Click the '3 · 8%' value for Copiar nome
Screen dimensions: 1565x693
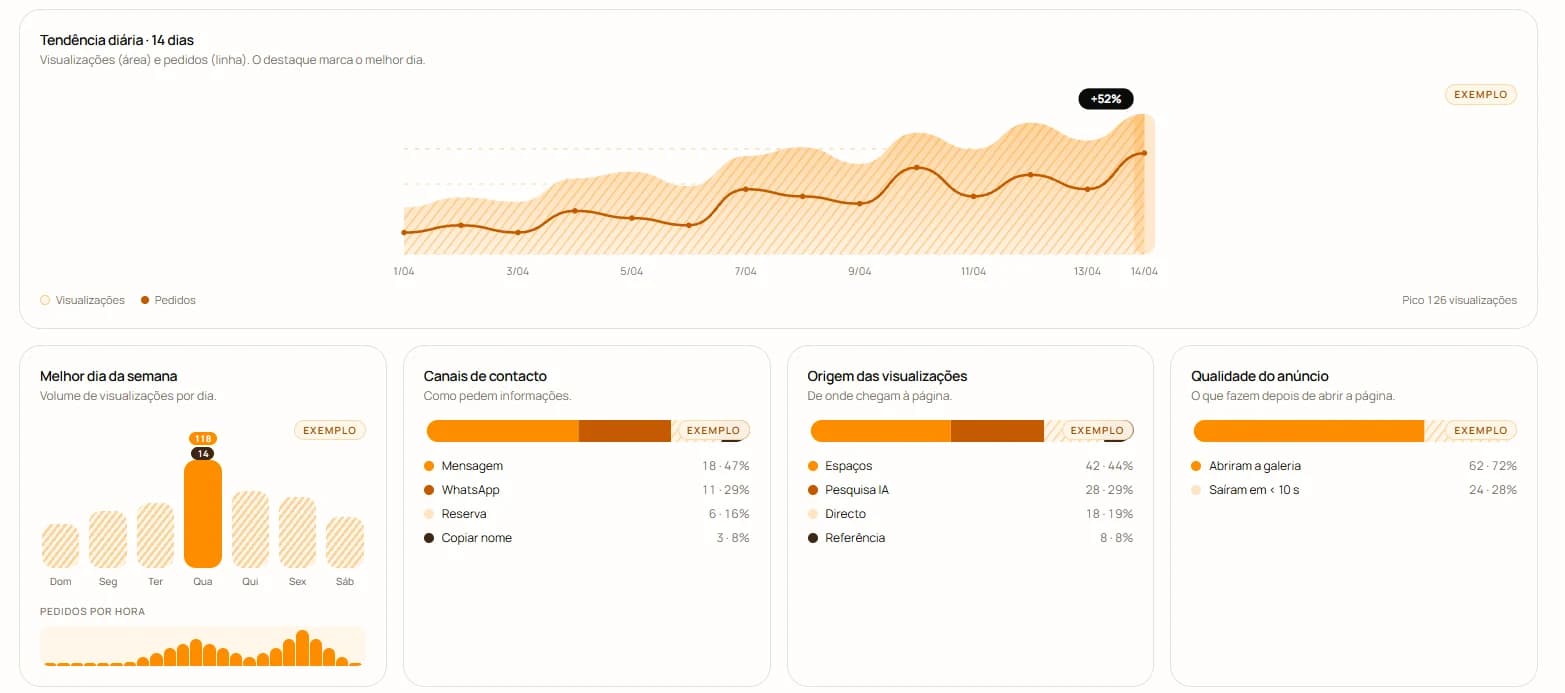tap(732, 538)
